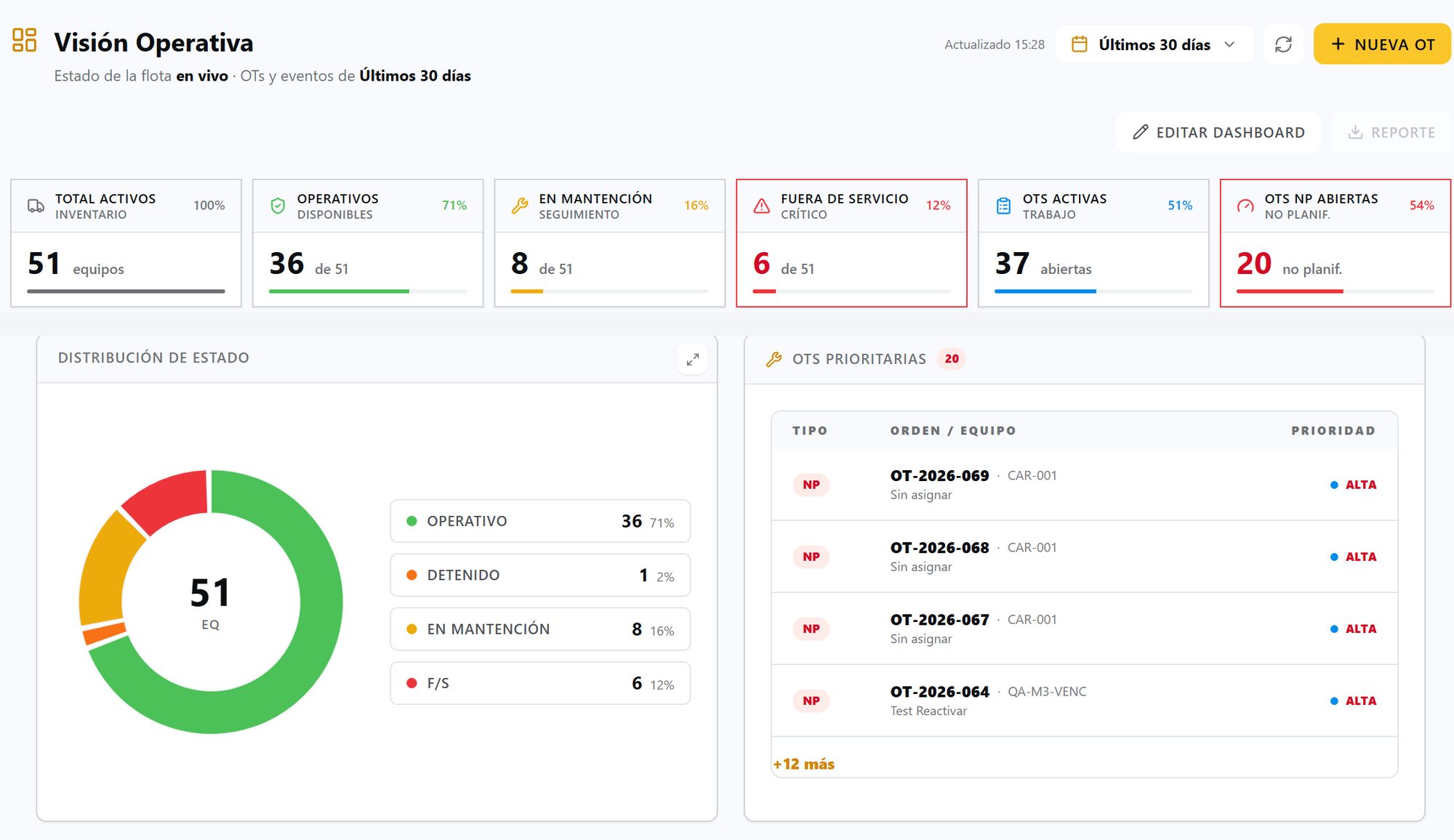This screenshot has width=1454, height=840.
Task: Click the pencil icon in Editar Dashboard
Action: pyautogui.click(x=1141, y=132)
